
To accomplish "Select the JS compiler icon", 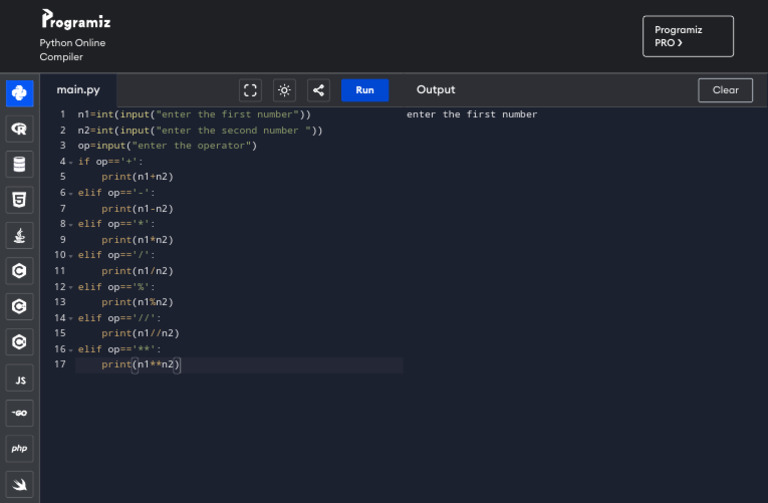I will 19,379.
